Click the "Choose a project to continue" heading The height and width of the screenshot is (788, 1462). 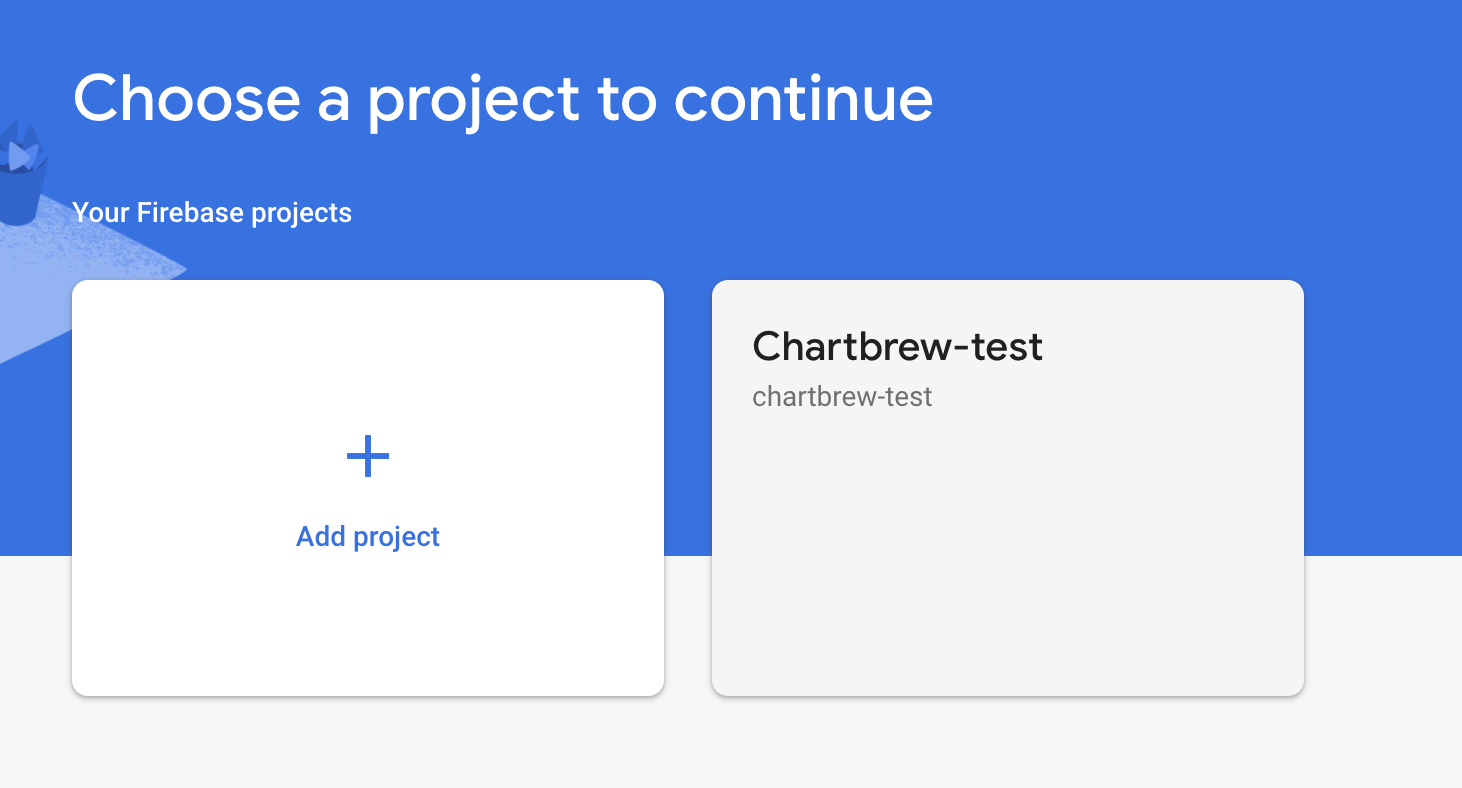[x=503, y=98]
